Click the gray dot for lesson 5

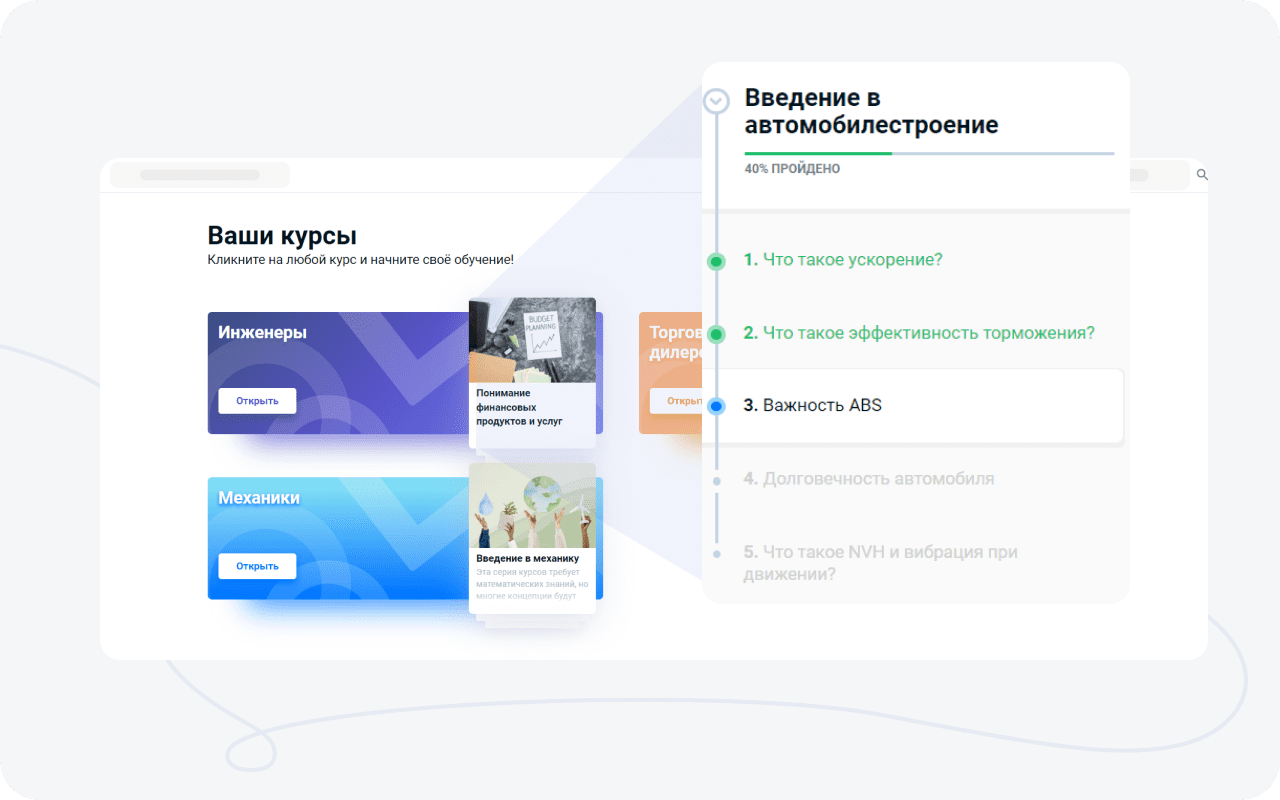point(716,553)
